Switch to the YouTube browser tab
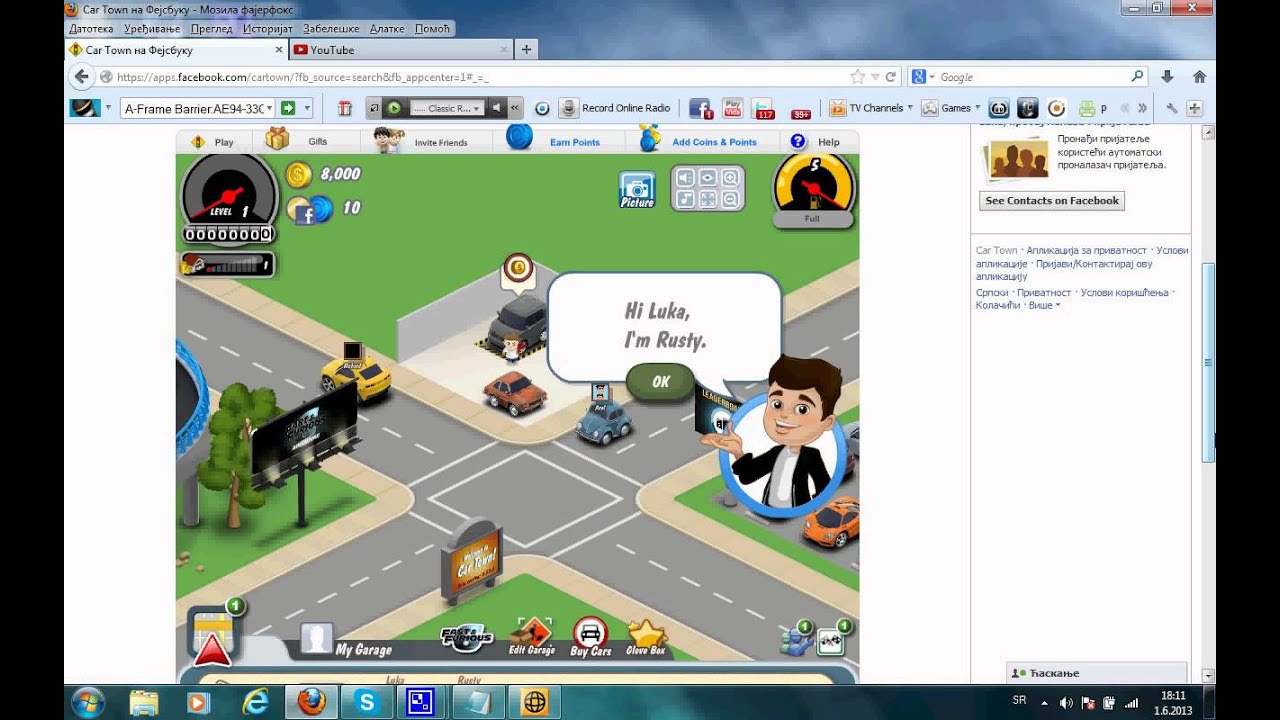Screen dimensions: 1280x720 pos(400,50)
